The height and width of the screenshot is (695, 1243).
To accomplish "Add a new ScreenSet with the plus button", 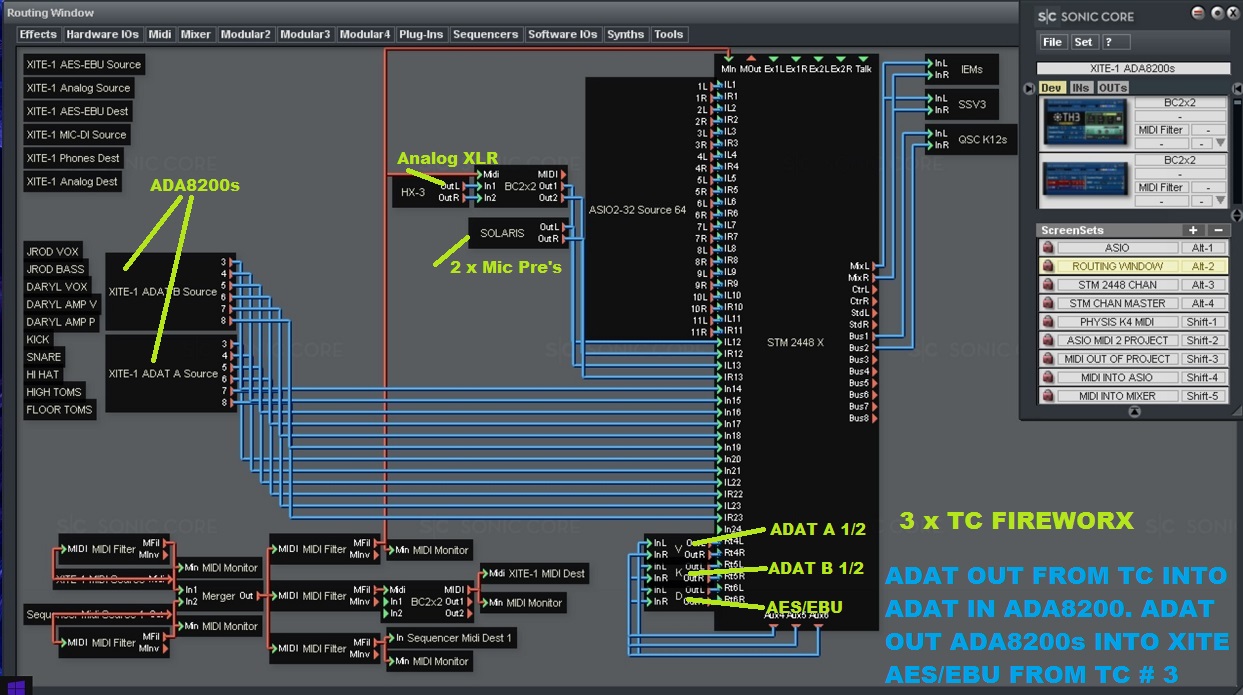I will [1193, 230].
